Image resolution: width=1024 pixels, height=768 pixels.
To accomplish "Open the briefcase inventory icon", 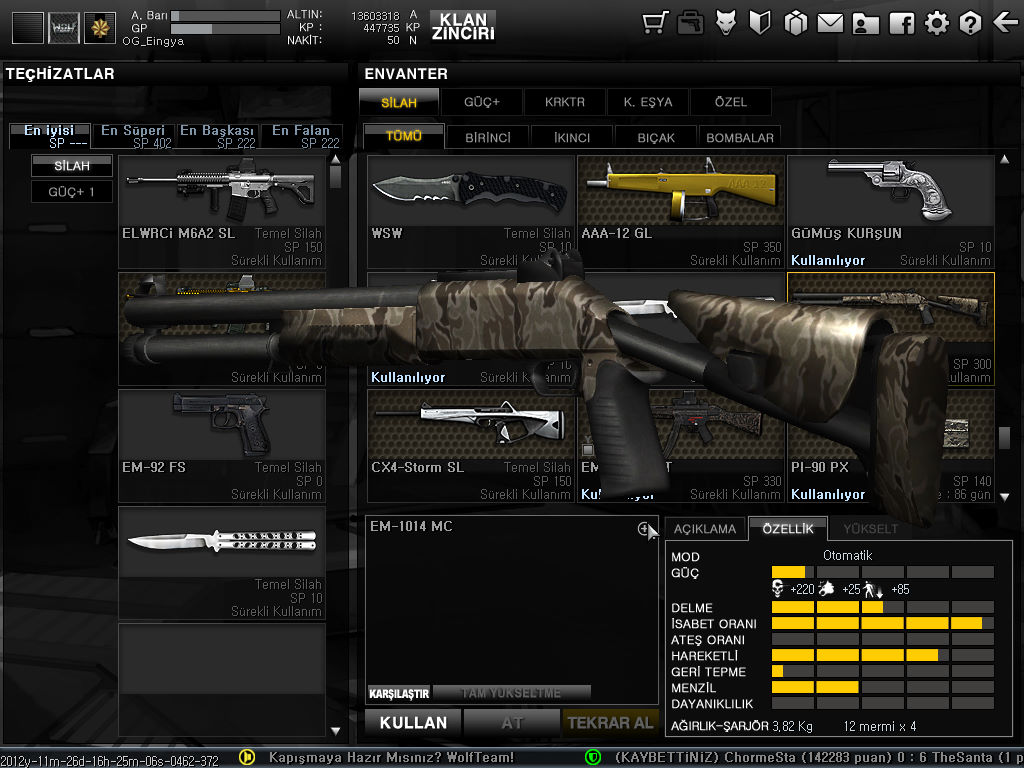I will [690, 23].
